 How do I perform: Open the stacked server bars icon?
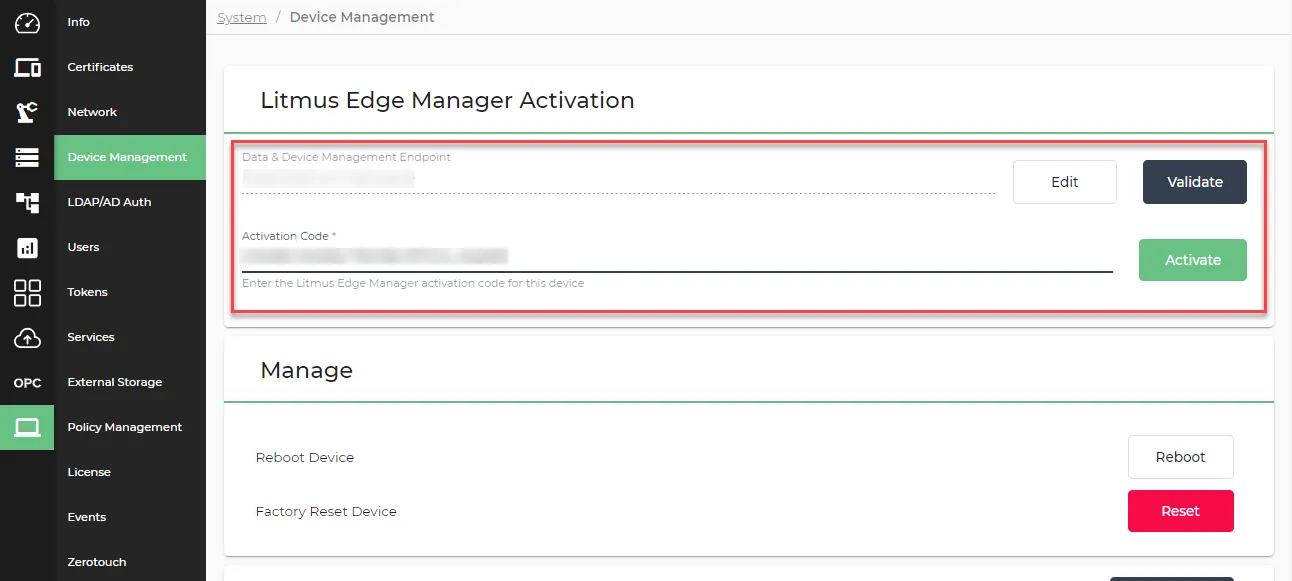pos(27,157)
